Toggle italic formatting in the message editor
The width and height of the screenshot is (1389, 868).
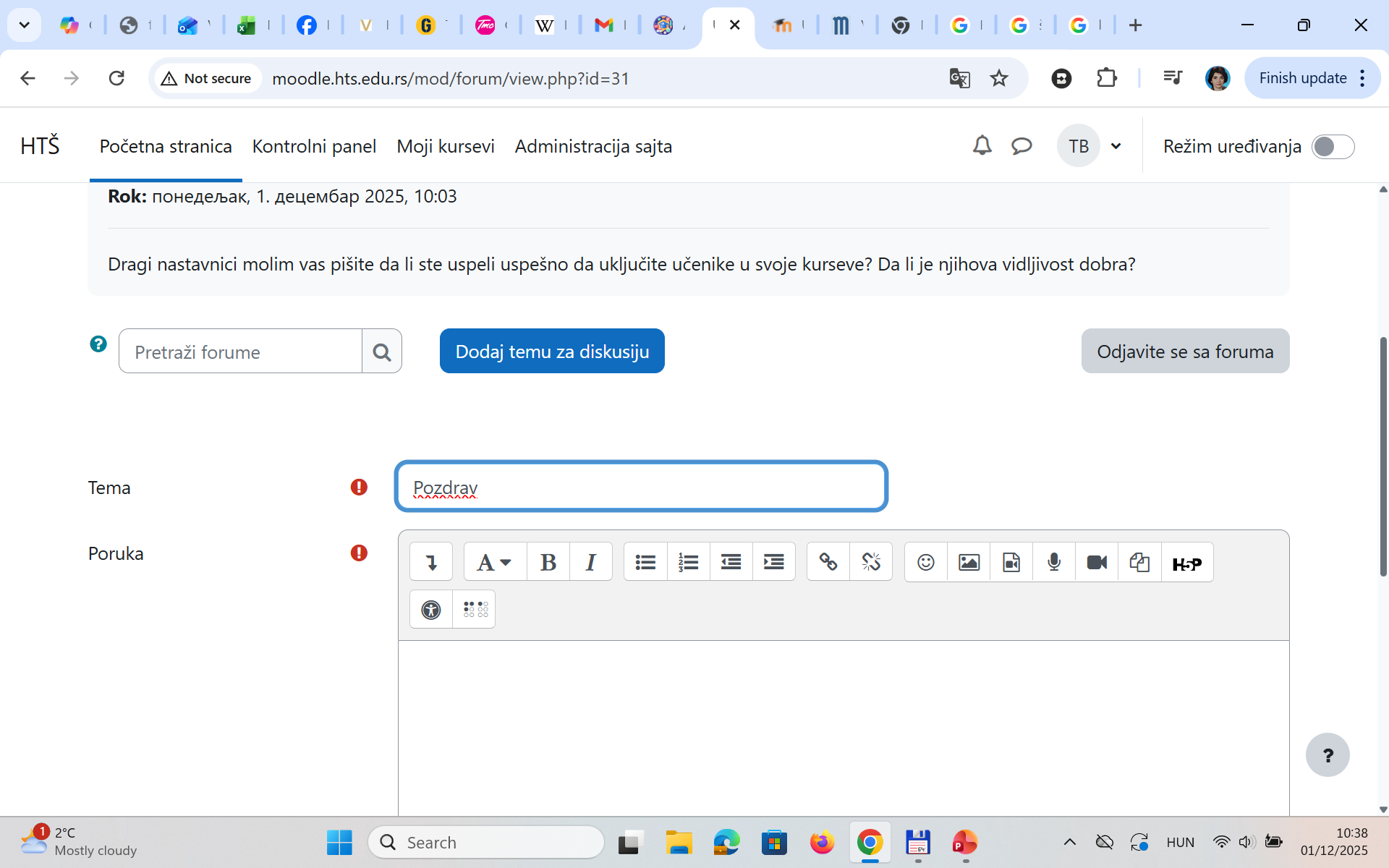[x=590, y=562]
